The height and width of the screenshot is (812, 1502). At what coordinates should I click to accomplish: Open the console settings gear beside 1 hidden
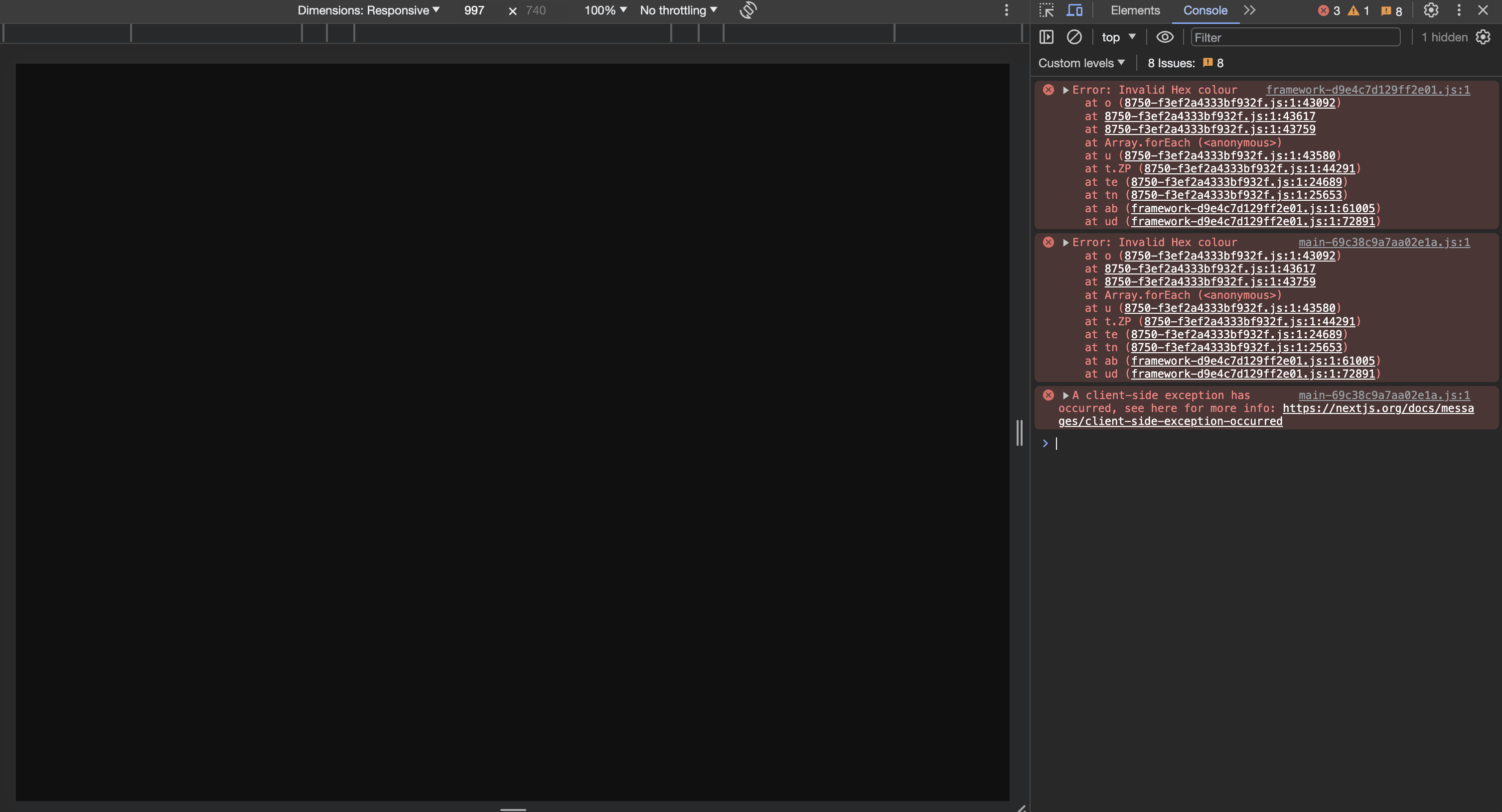tap(1484, 37)
